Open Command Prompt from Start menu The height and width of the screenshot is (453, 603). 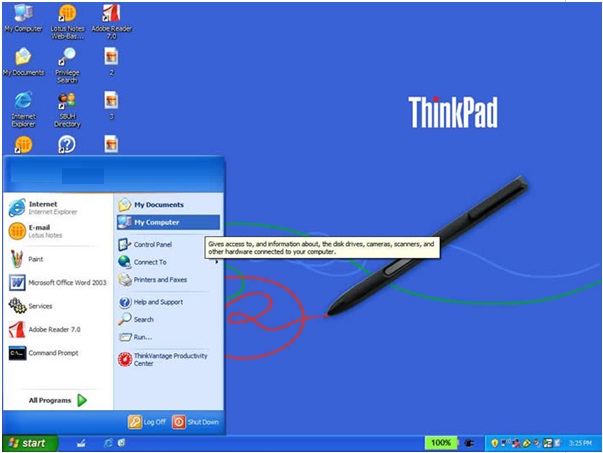click(50, 353)
